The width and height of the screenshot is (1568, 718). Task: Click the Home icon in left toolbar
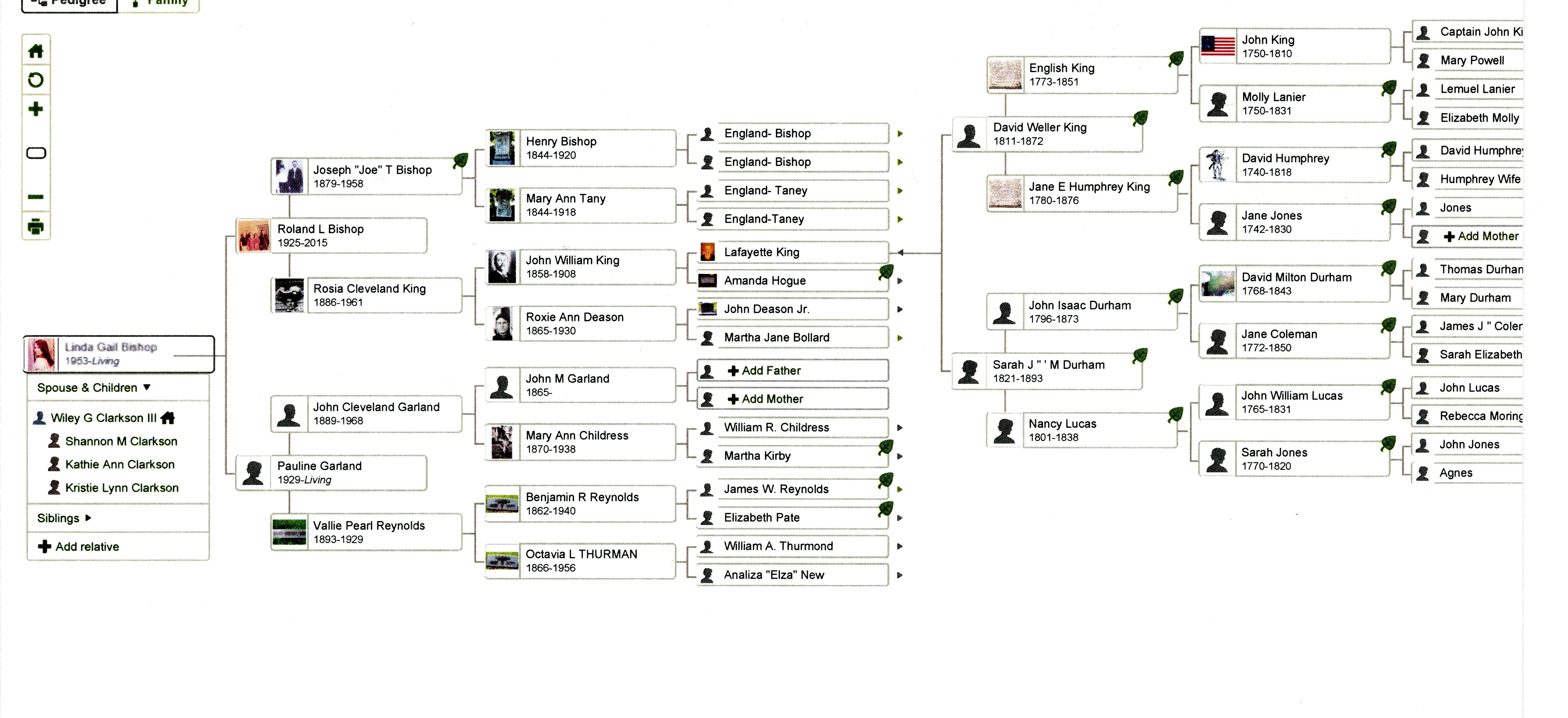(36, 51)
